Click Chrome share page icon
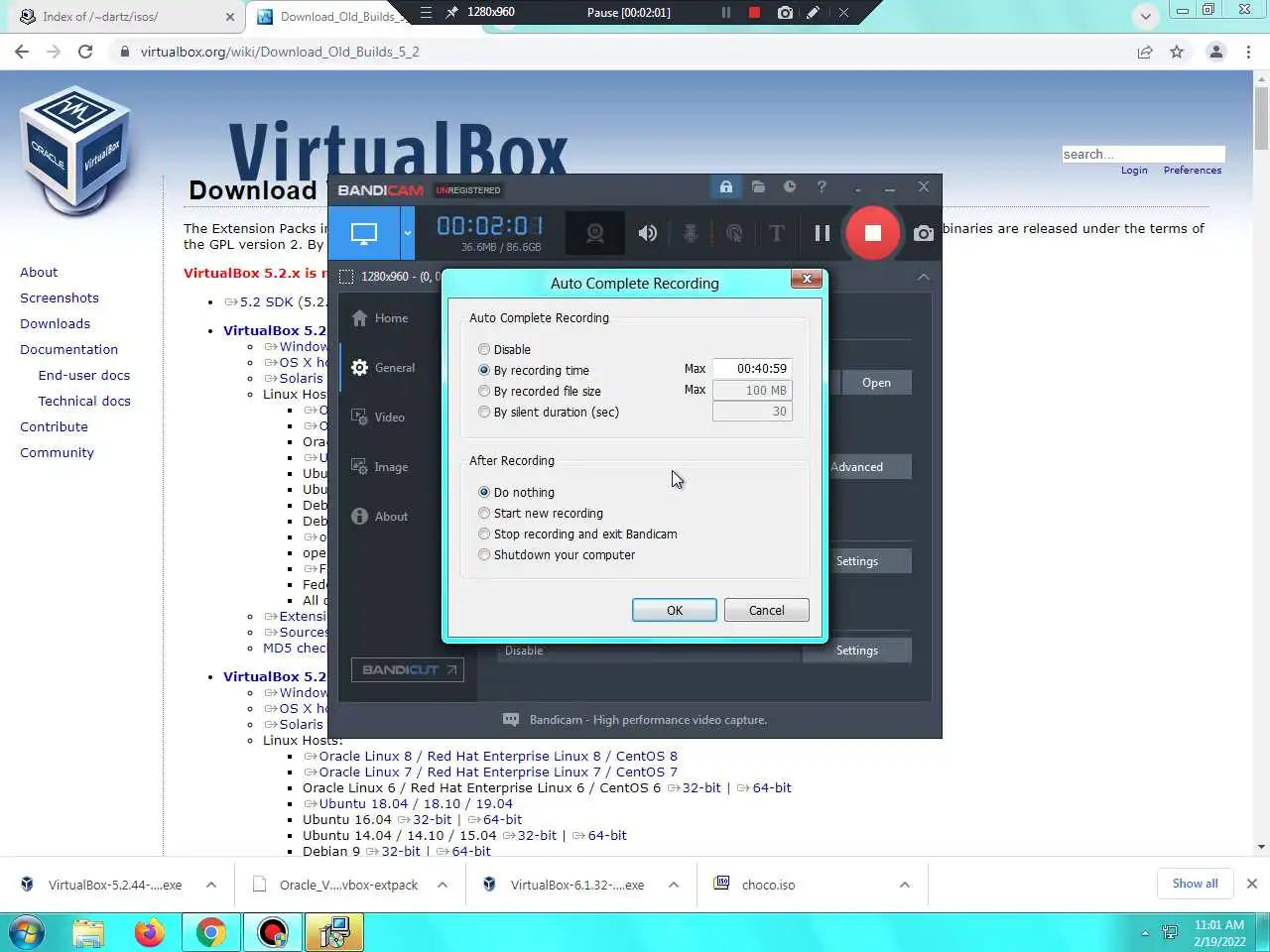Screen dimensions: 1270x952 (x=1145, y=52)
